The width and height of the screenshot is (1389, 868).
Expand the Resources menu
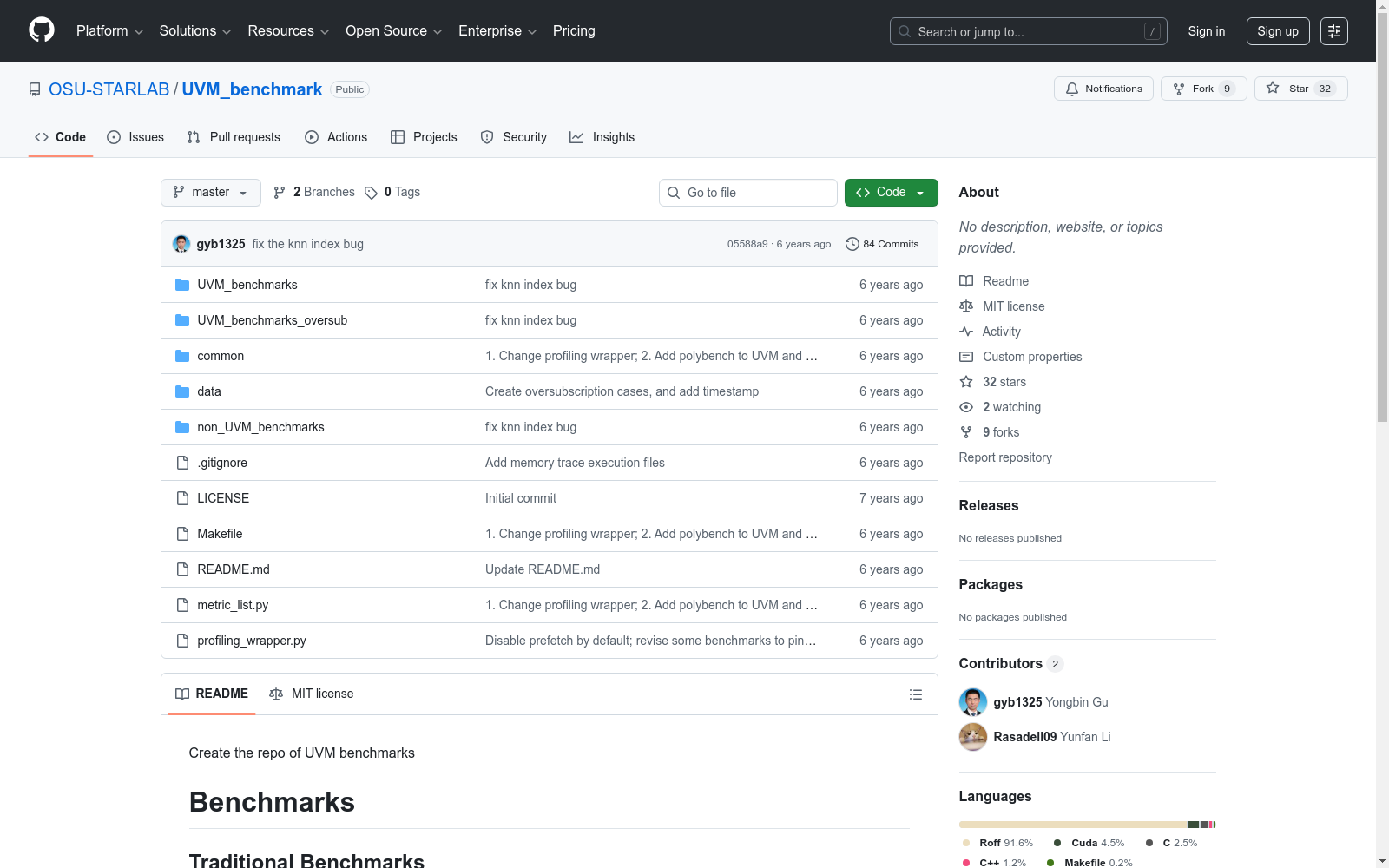point(288,31)
